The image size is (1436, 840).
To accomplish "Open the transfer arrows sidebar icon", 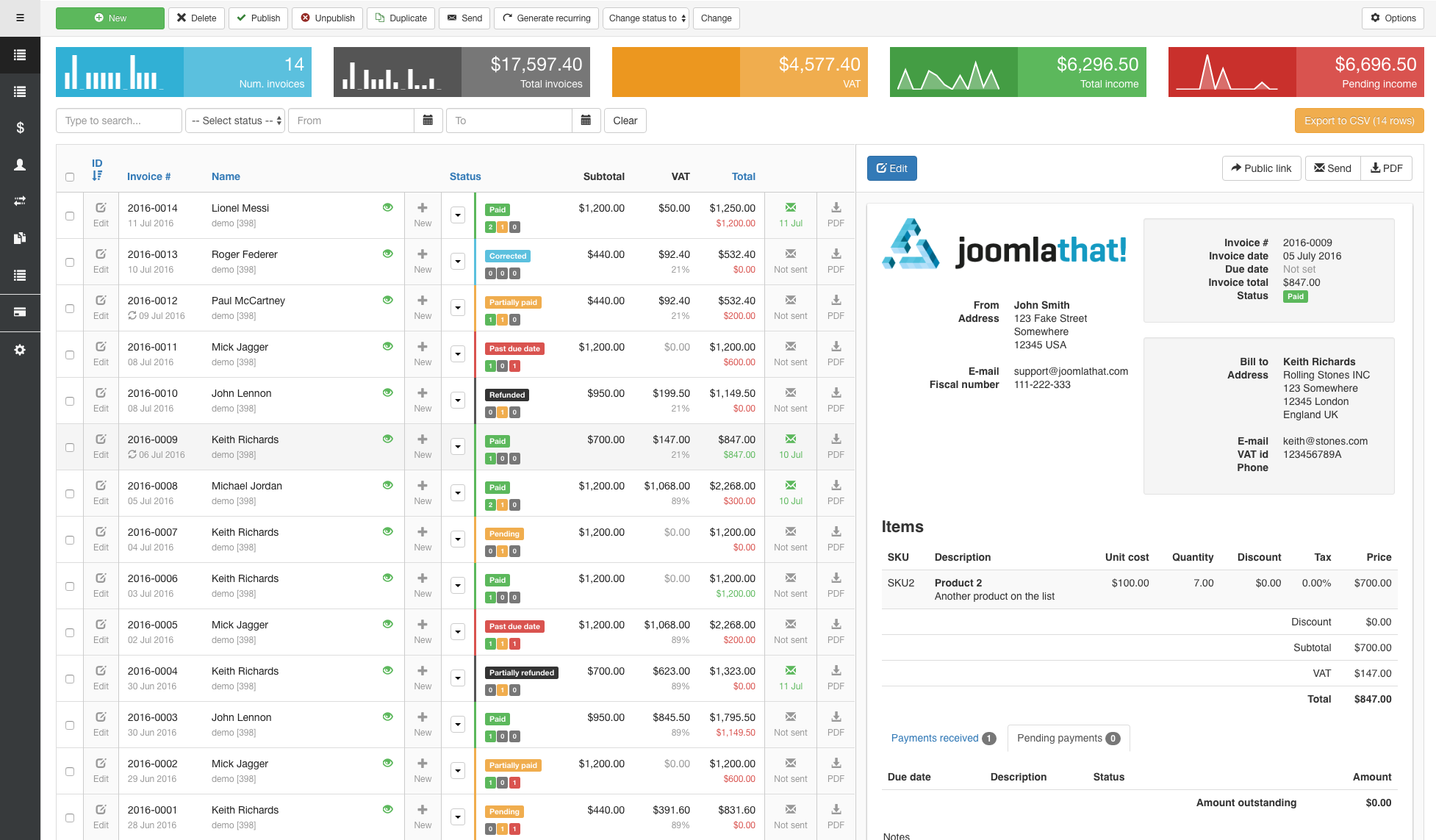I will pyautogui.click(x=20, y=201).
